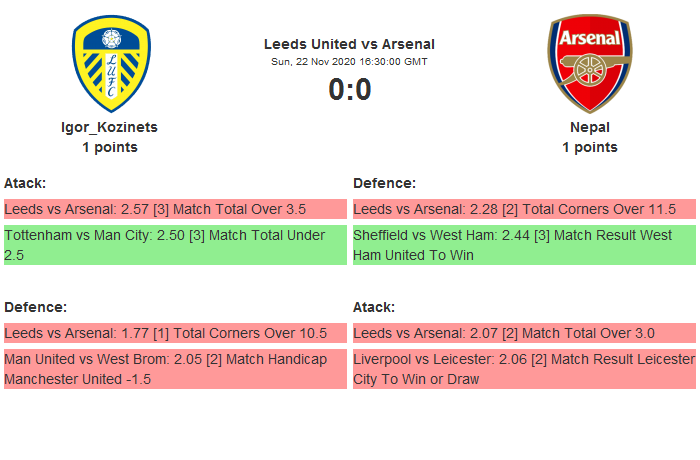
Task: Click the 22 Nov 2020 match date
Action: pyautogui.click(x=349, y=62)
